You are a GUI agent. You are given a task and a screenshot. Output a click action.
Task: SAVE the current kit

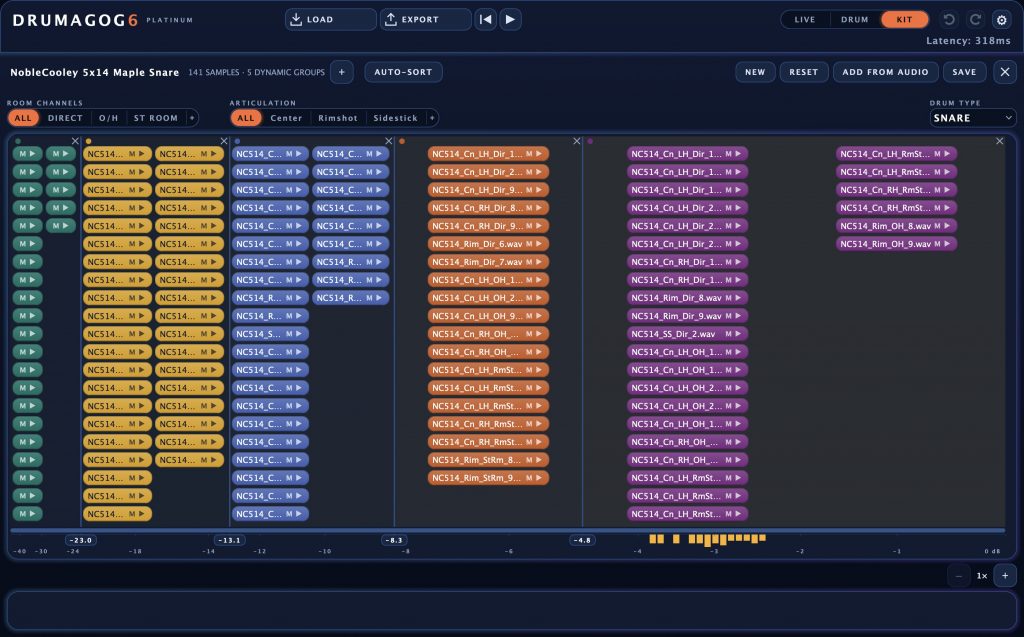coord(964,72)
